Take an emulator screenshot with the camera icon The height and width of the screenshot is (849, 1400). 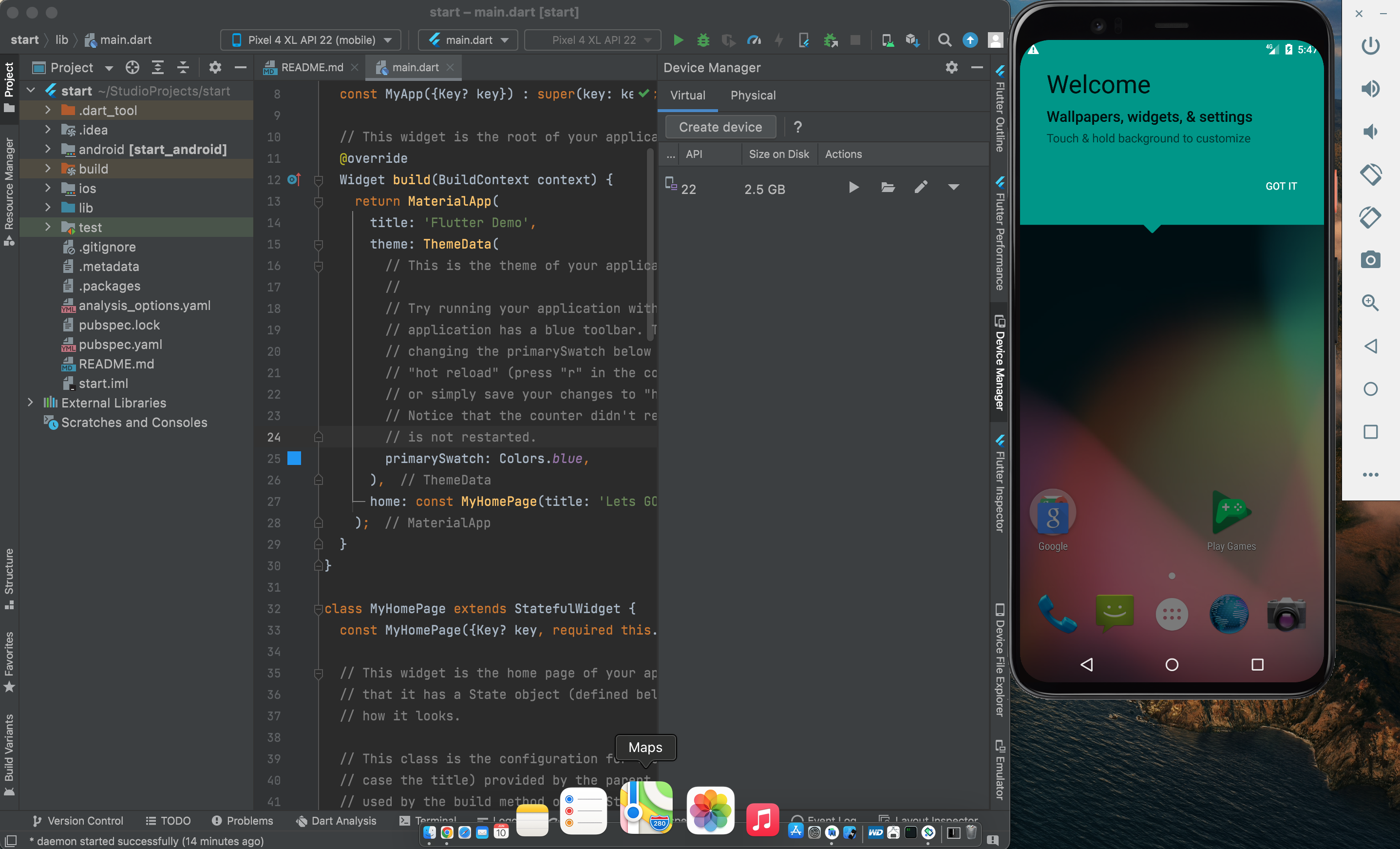[1370, 260]
